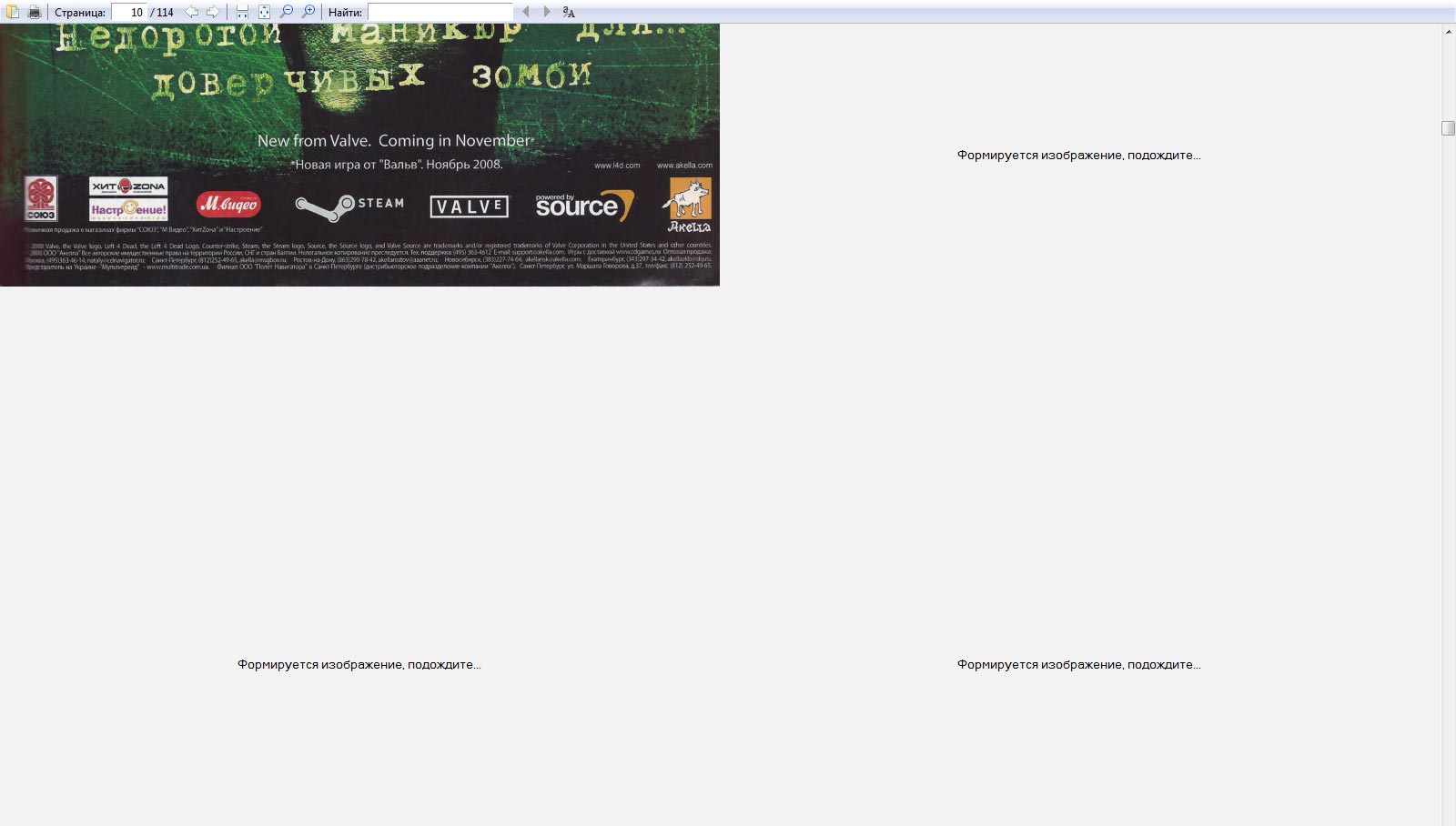Click the 'Найти:' toolbar label
This screenshot has width=1456, height=826.
tap(345, 13)
